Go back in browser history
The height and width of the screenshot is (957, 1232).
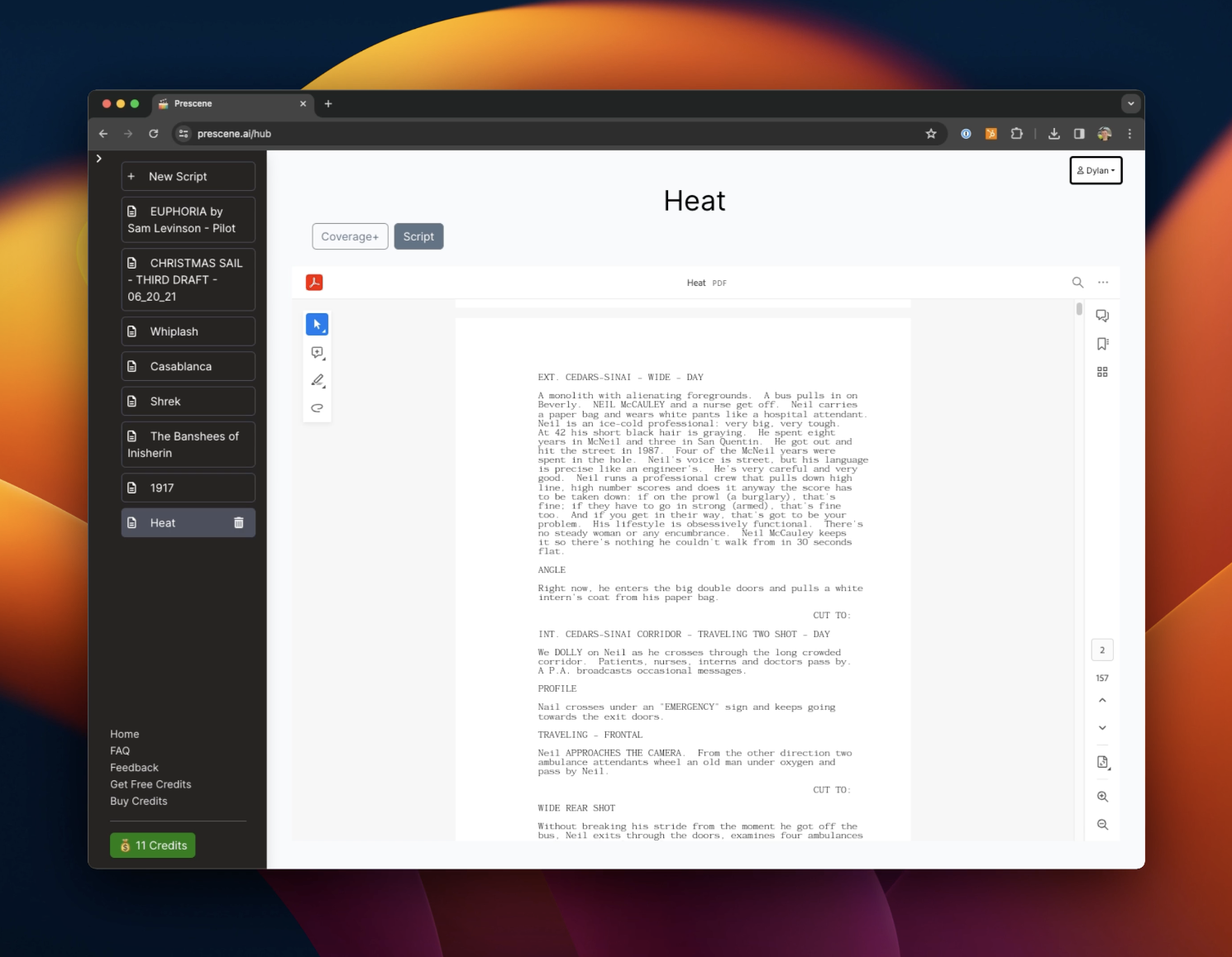click(103, 134)
